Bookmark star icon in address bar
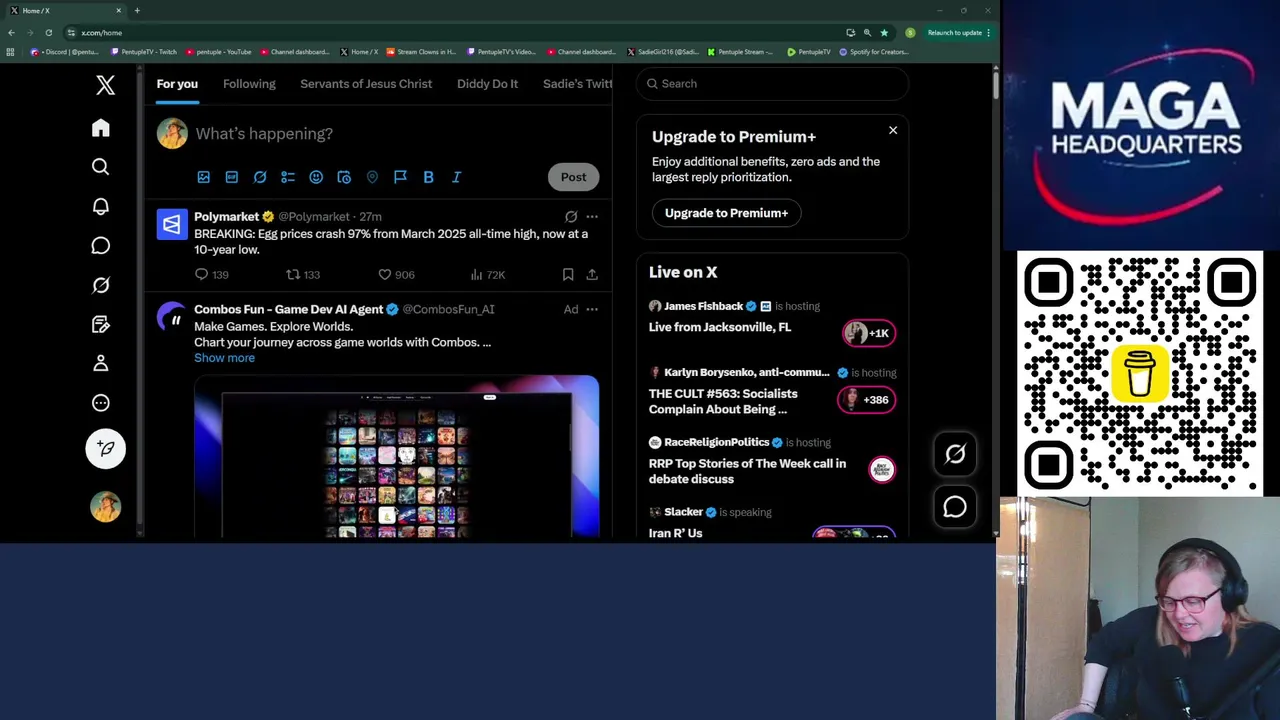Screen dimensions: 1280x720 (884, 33)
